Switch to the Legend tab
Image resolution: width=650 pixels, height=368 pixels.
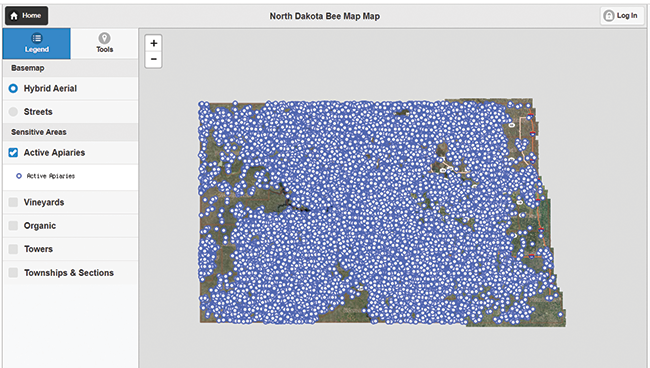pyautogui.click(x=36, y=44)
